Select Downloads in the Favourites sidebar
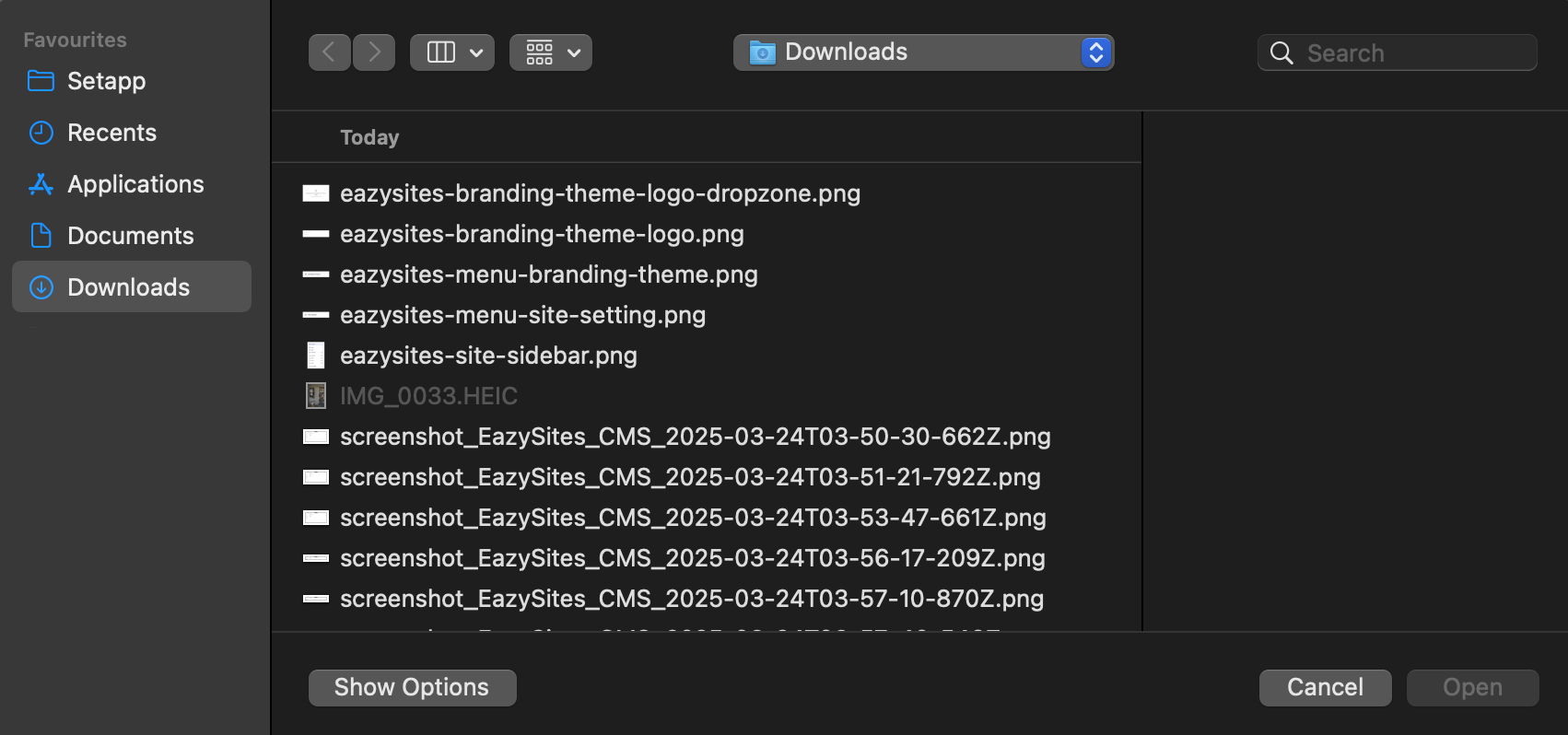 click(129, 287)
